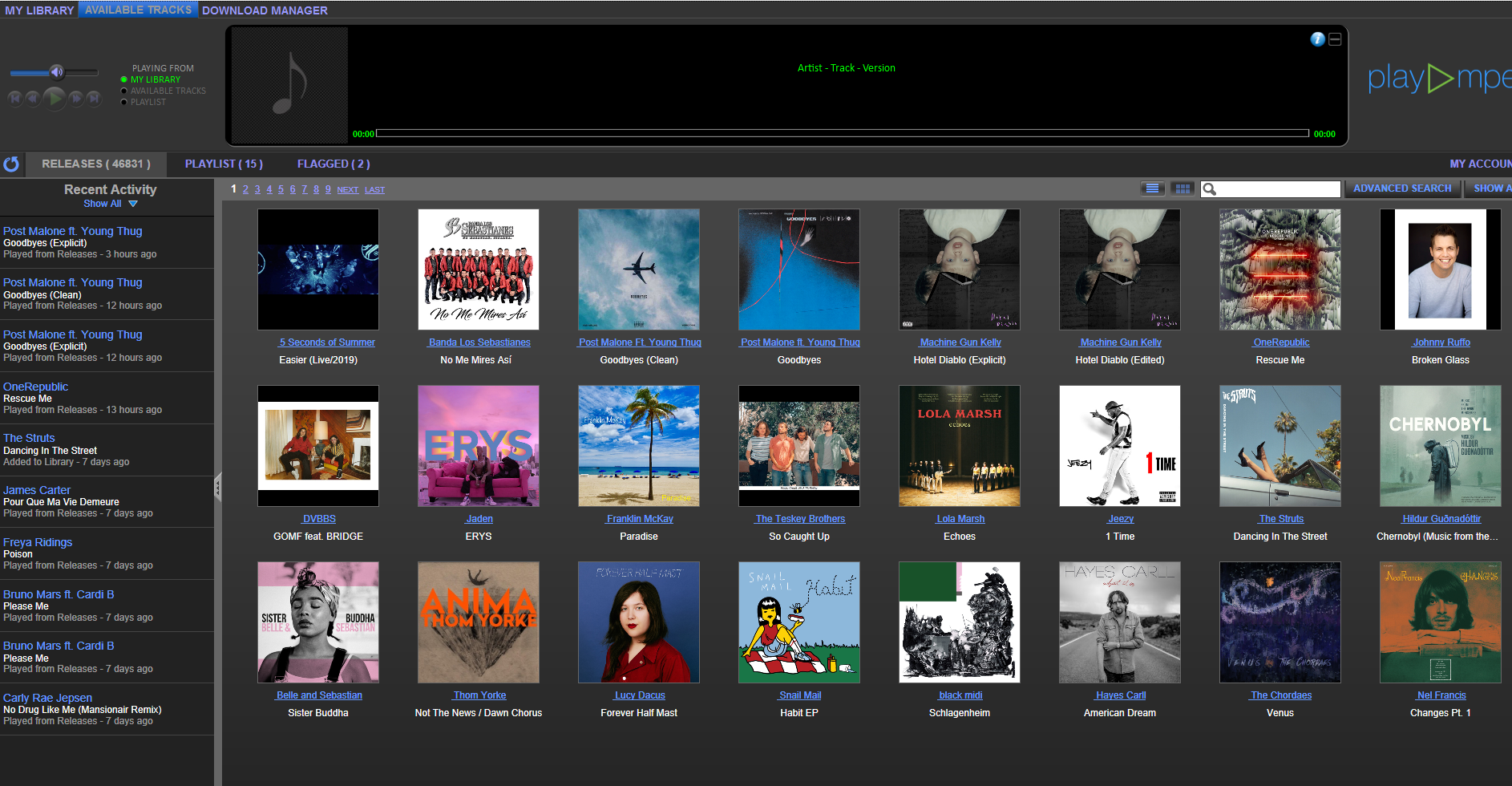This screenshot has height=786, width=1512.
Task: Select the American Dream album cover
Action: (1120, 622)
